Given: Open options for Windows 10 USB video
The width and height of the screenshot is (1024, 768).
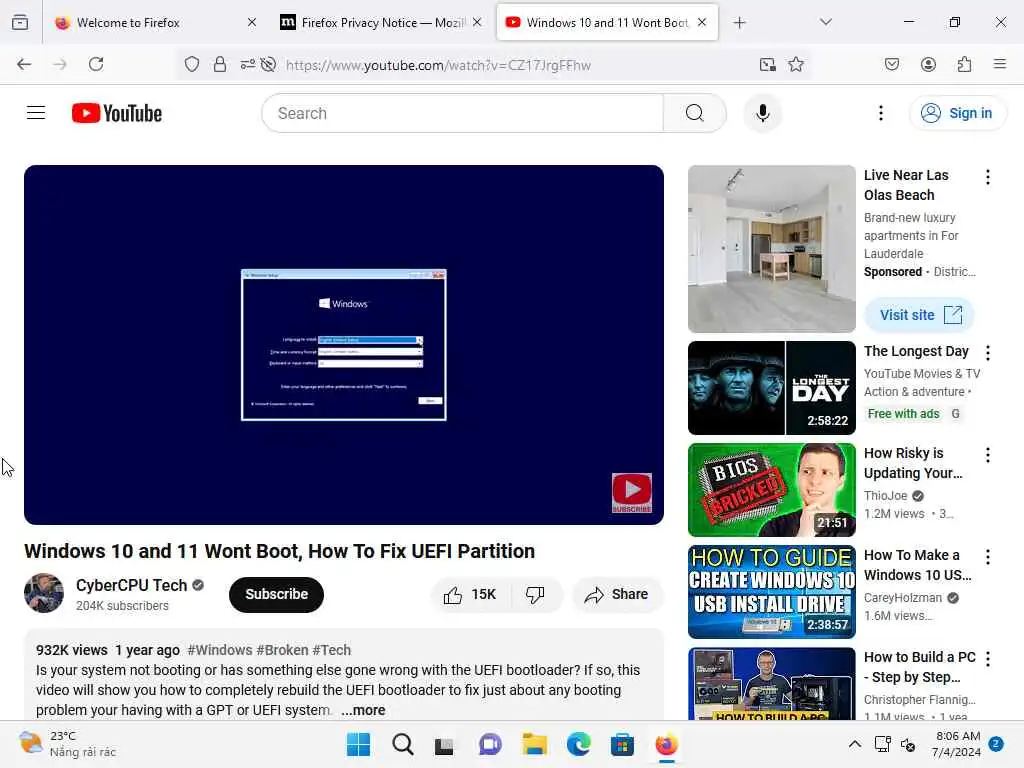Looking at the screenshot, I should (x=987, y=556).
